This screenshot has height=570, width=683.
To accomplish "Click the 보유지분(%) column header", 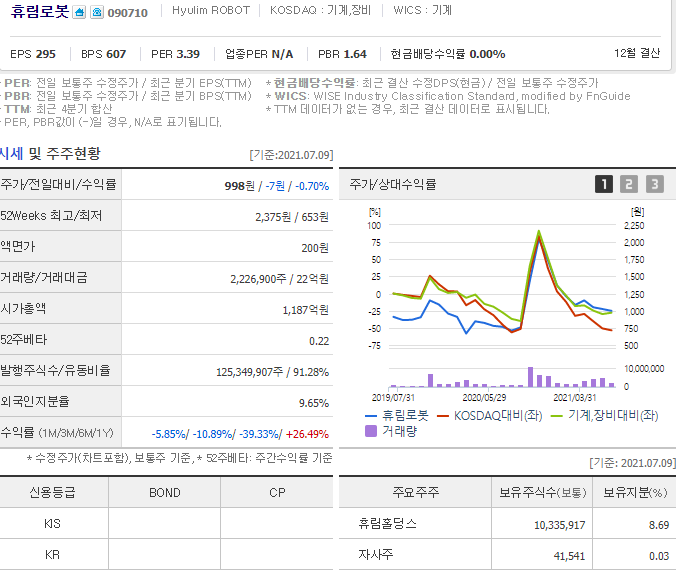I will coord(635,492).
